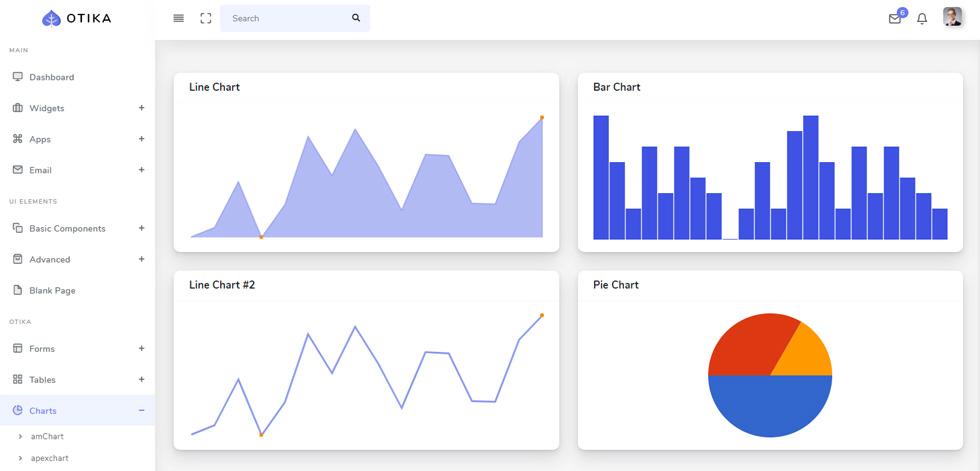Click the Otika leaf logo icon

(51, 19)
